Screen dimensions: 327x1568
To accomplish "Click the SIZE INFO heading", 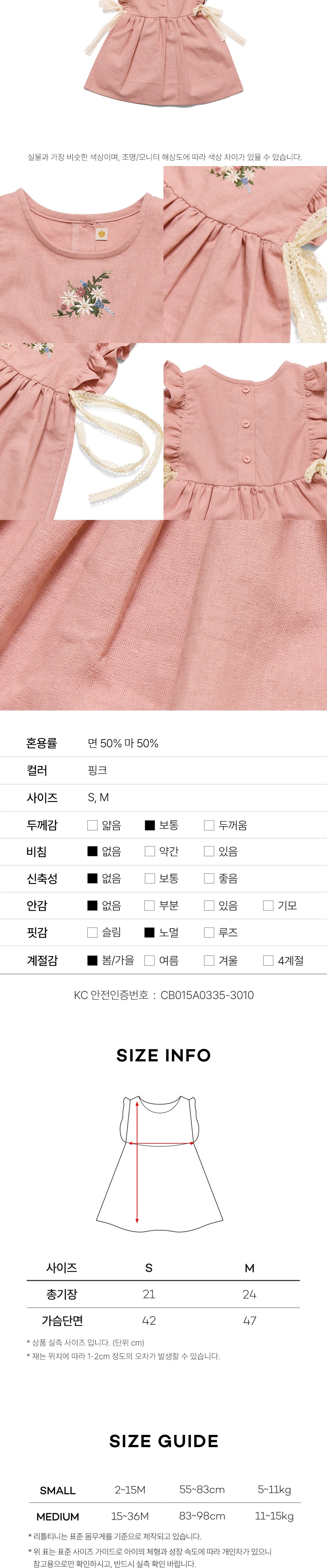I will tap(163, 1055).
